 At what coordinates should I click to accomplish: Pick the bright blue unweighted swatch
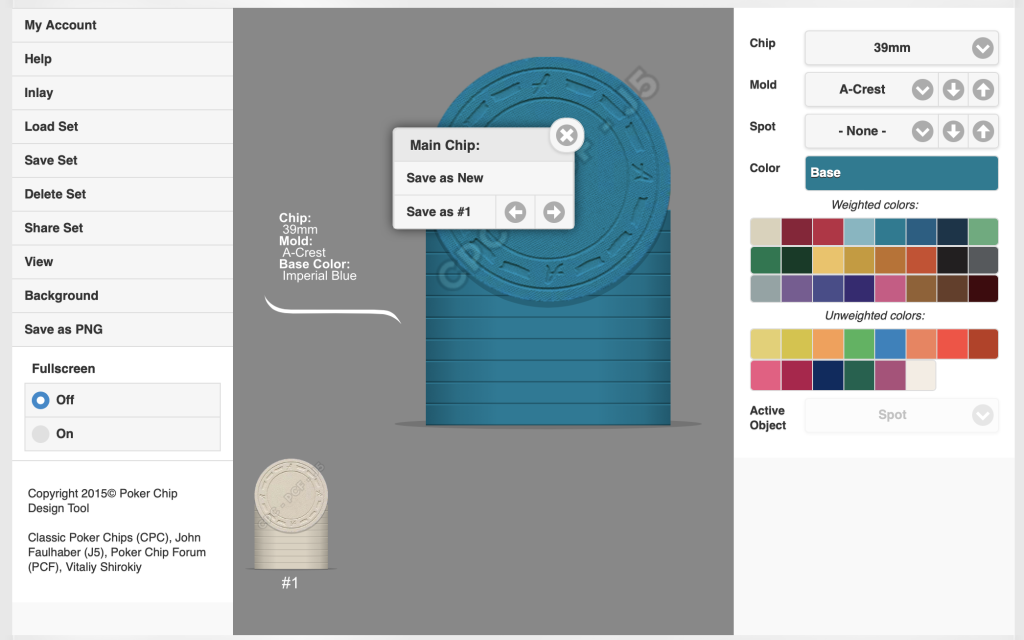890,344
